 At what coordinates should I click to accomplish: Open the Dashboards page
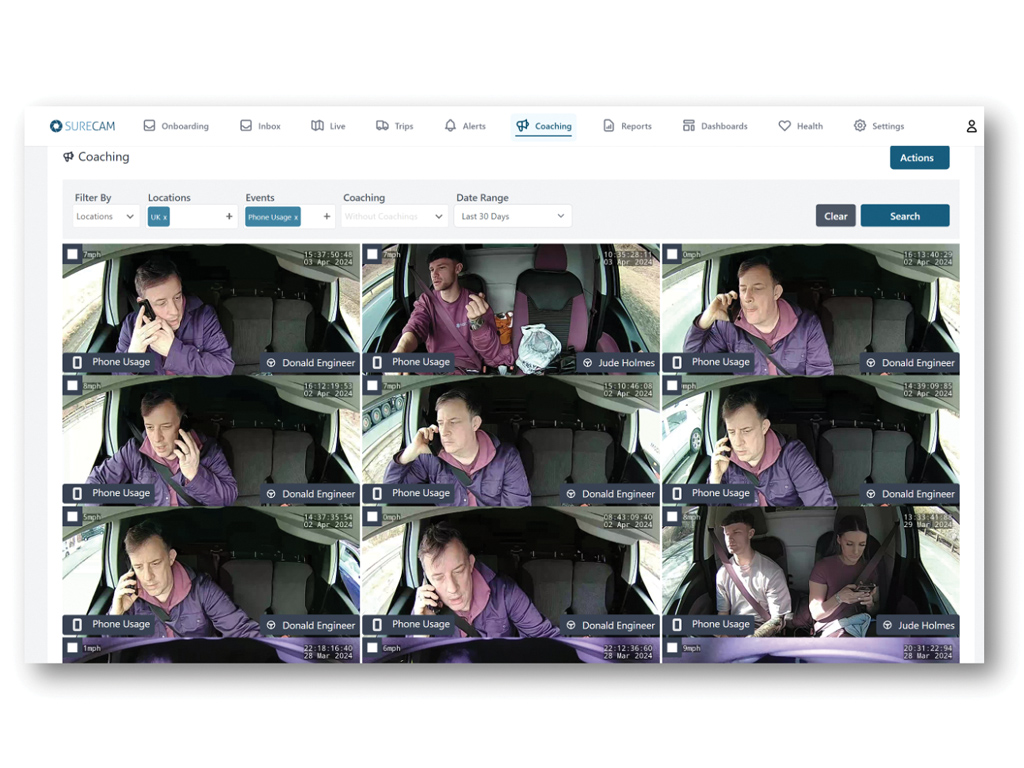[x=716, y=126]
